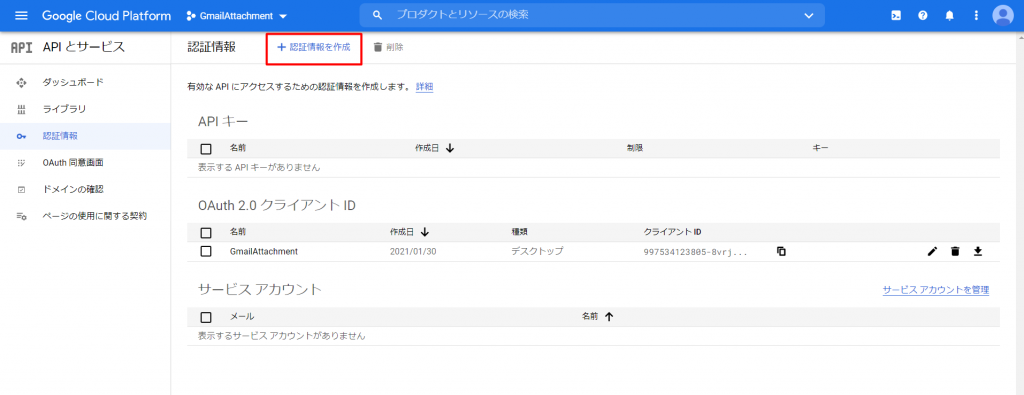Click the OAuth consent screen icon

pyautogui.click(x=21, y=163)
